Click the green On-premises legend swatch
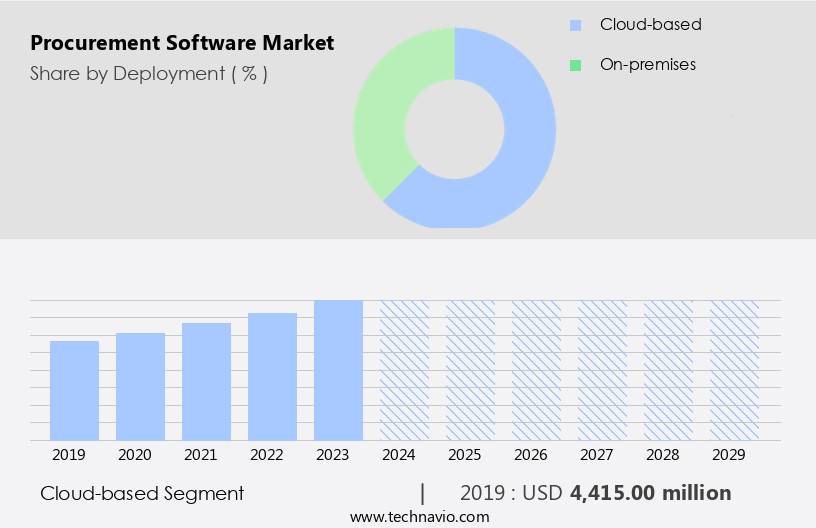816x528 pixels. (x=575, y=65)
